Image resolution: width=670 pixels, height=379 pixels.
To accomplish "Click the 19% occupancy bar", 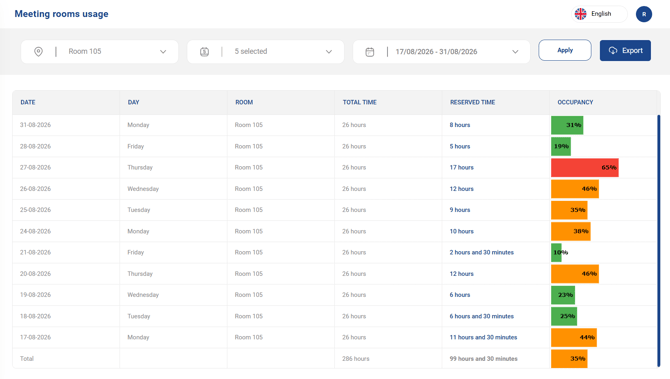I will (x=561, y=147).
